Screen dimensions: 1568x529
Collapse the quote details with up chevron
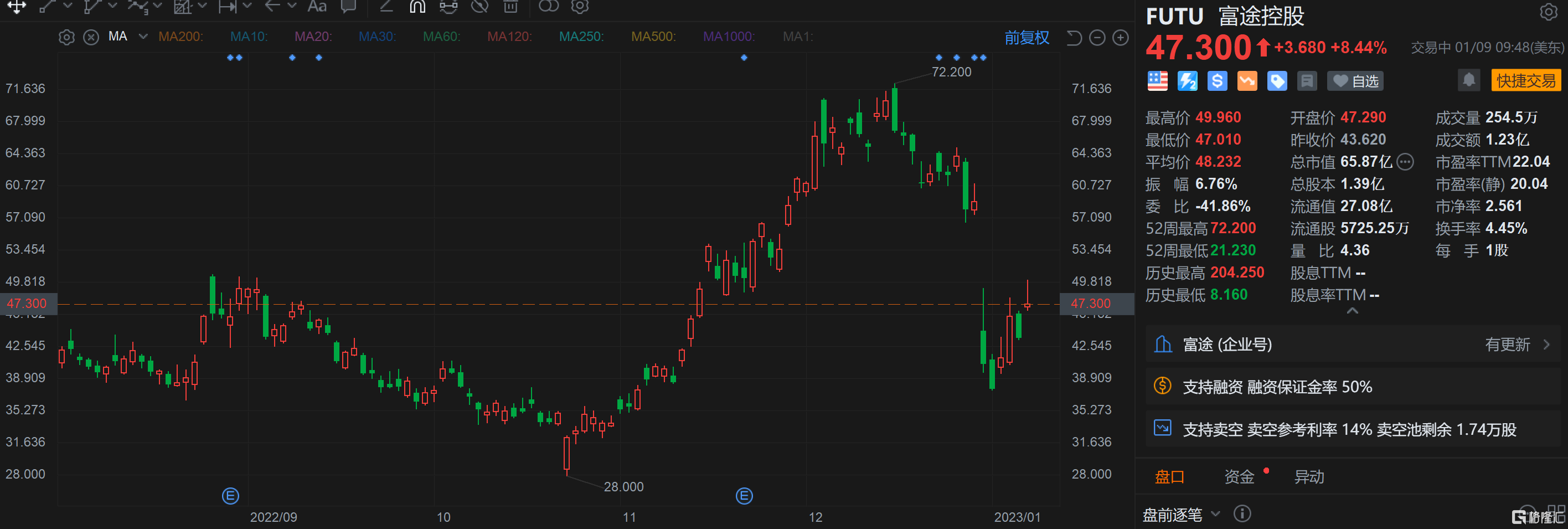[1352, 311]
